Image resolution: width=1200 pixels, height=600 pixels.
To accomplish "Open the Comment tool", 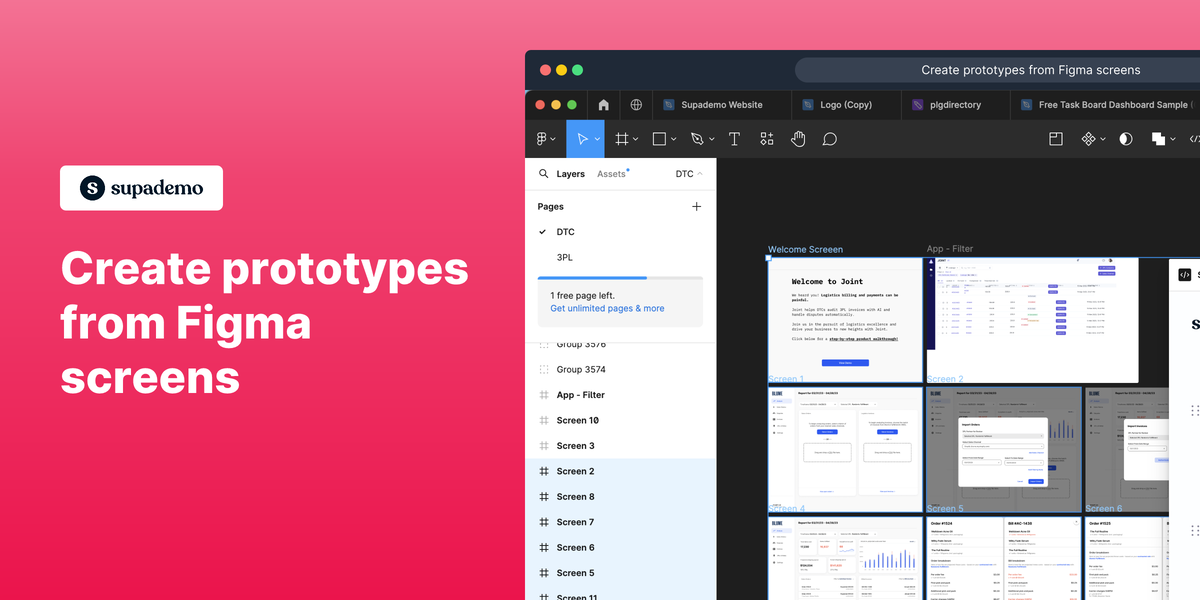I will pyautogui.click(x=829, y=138).
